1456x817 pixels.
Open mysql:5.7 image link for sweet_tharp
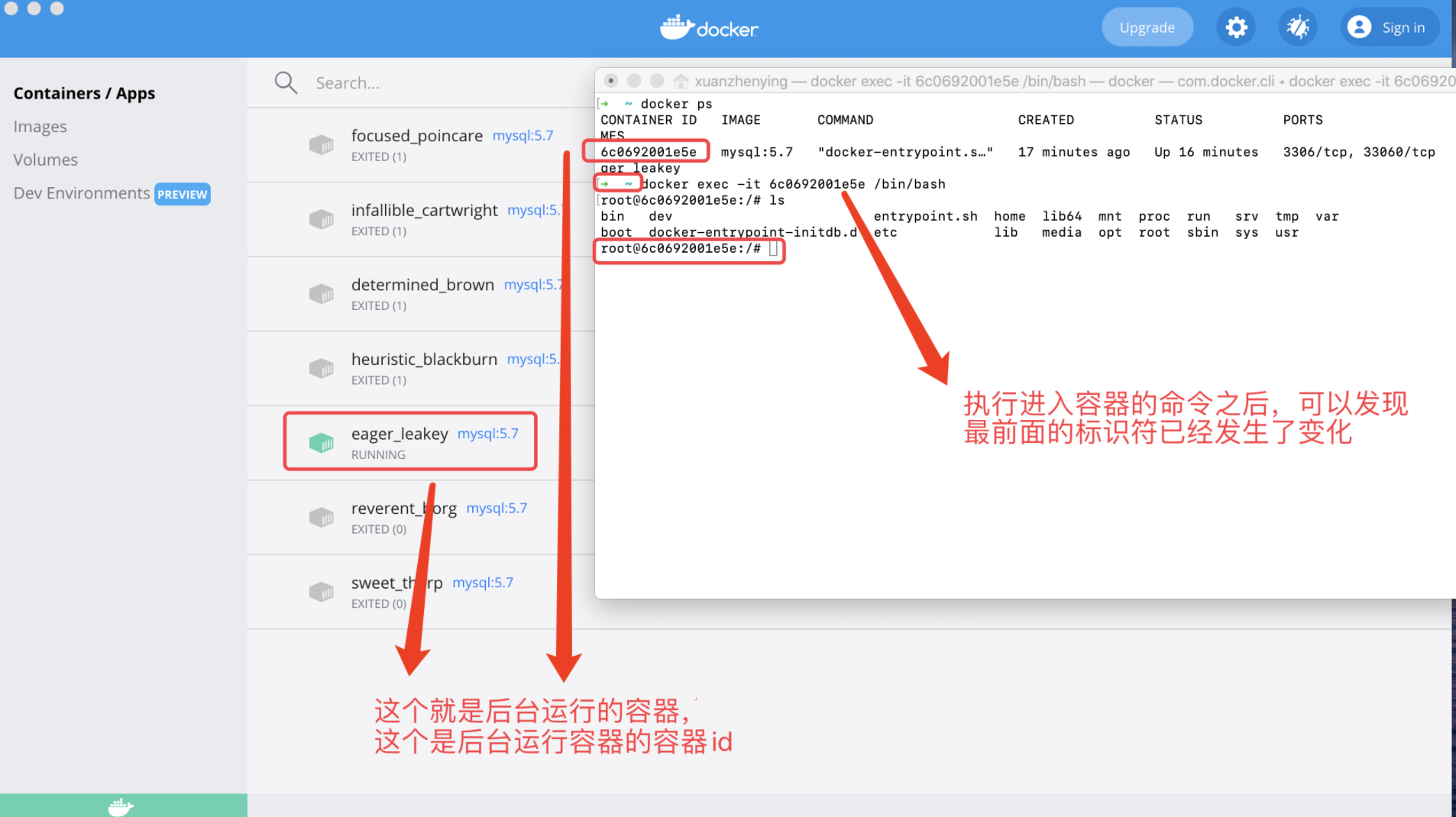(x=483, y=583)
